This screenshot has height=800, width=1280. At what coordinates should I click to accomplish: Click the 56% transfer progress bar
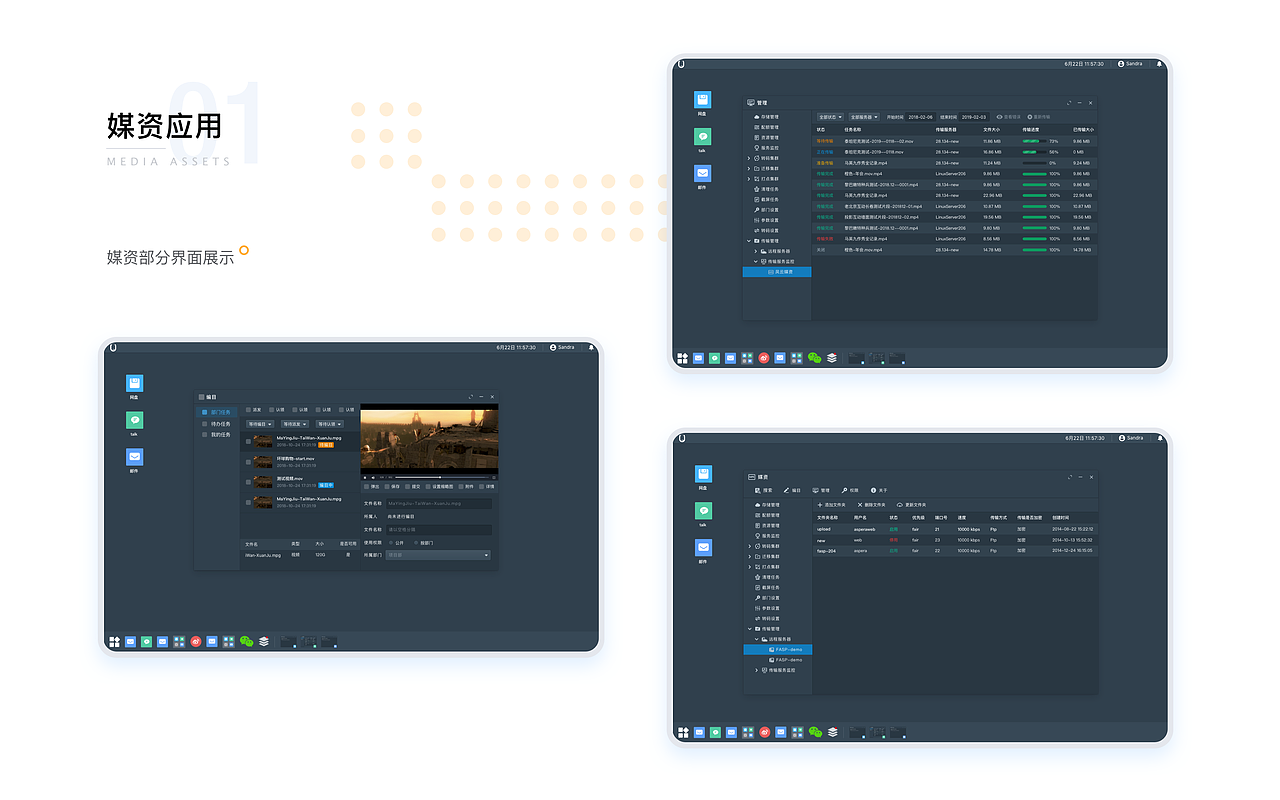pyautogui.click(x=1034, y=152)
